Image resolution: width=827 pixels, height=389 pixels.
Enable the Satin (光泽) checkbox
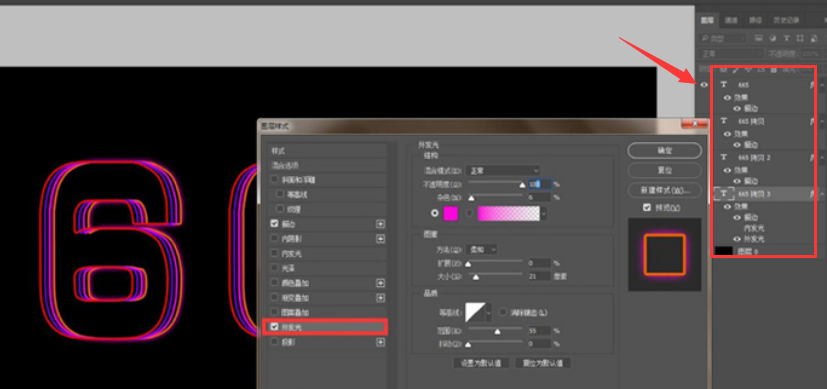(274, 268)
